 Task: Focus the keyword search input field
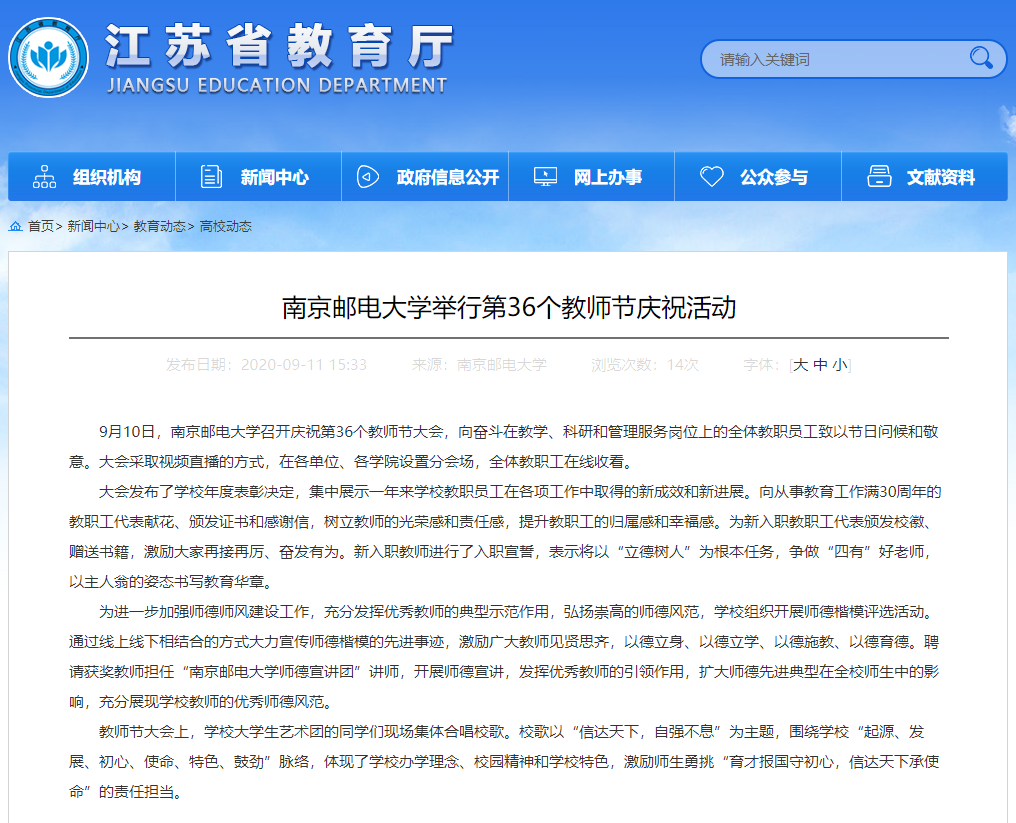[x=835, y=59]
